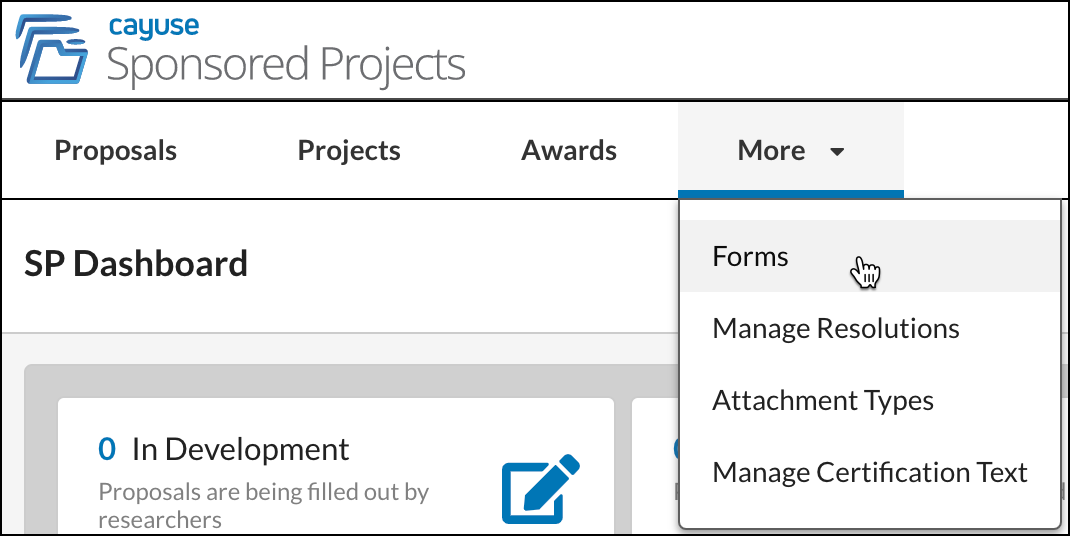Open the More menu
Screen dimensions: 1070x536
tap(790, 150)
